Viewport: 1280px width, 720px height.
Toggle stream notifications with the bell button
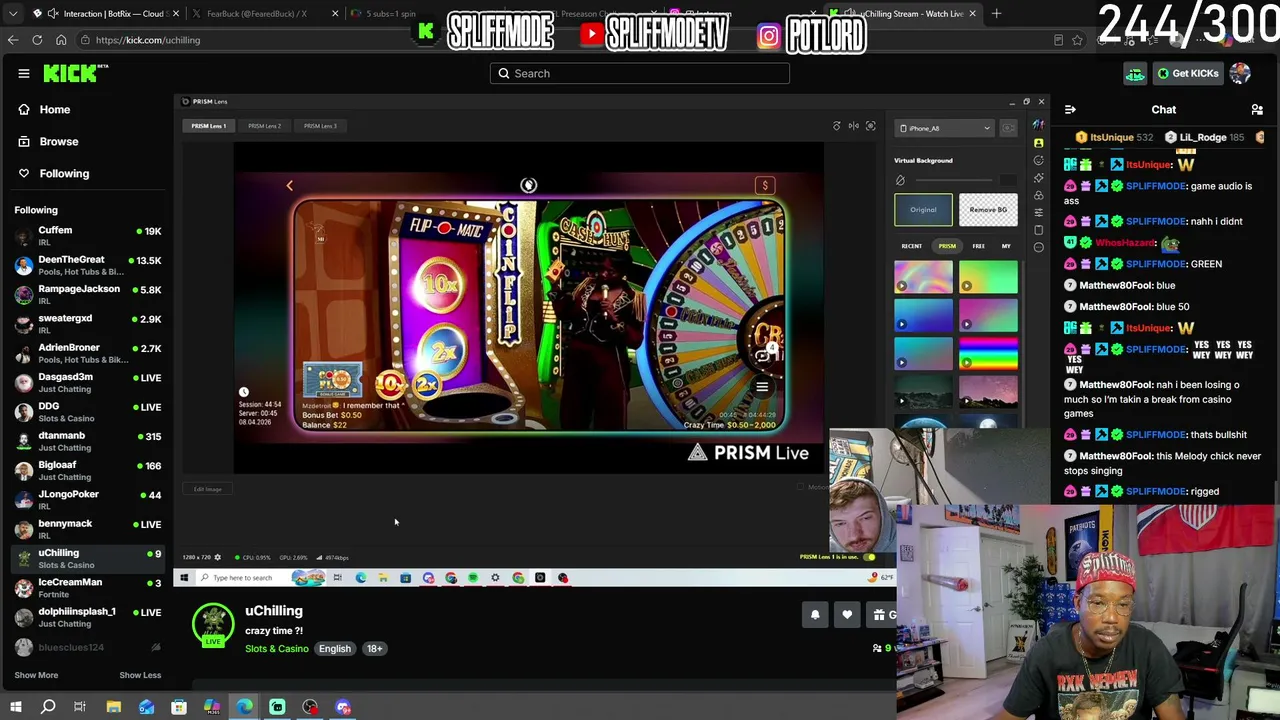coord(815,615)
